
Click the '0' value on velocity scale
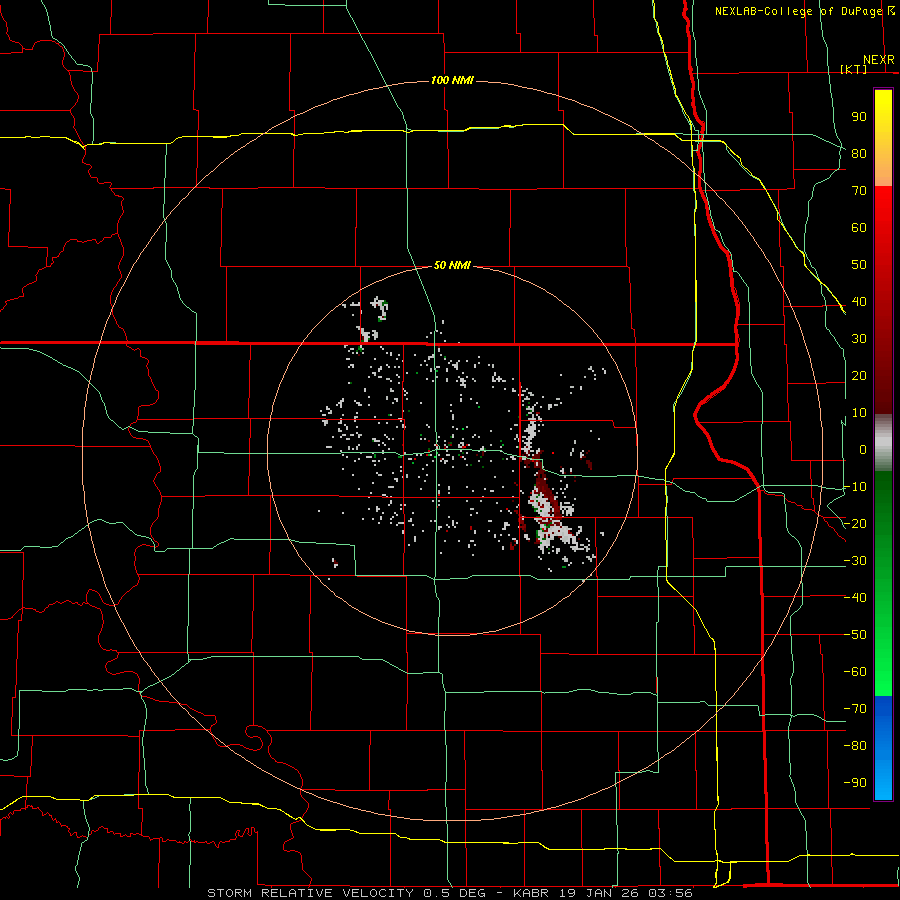point(863,449)
